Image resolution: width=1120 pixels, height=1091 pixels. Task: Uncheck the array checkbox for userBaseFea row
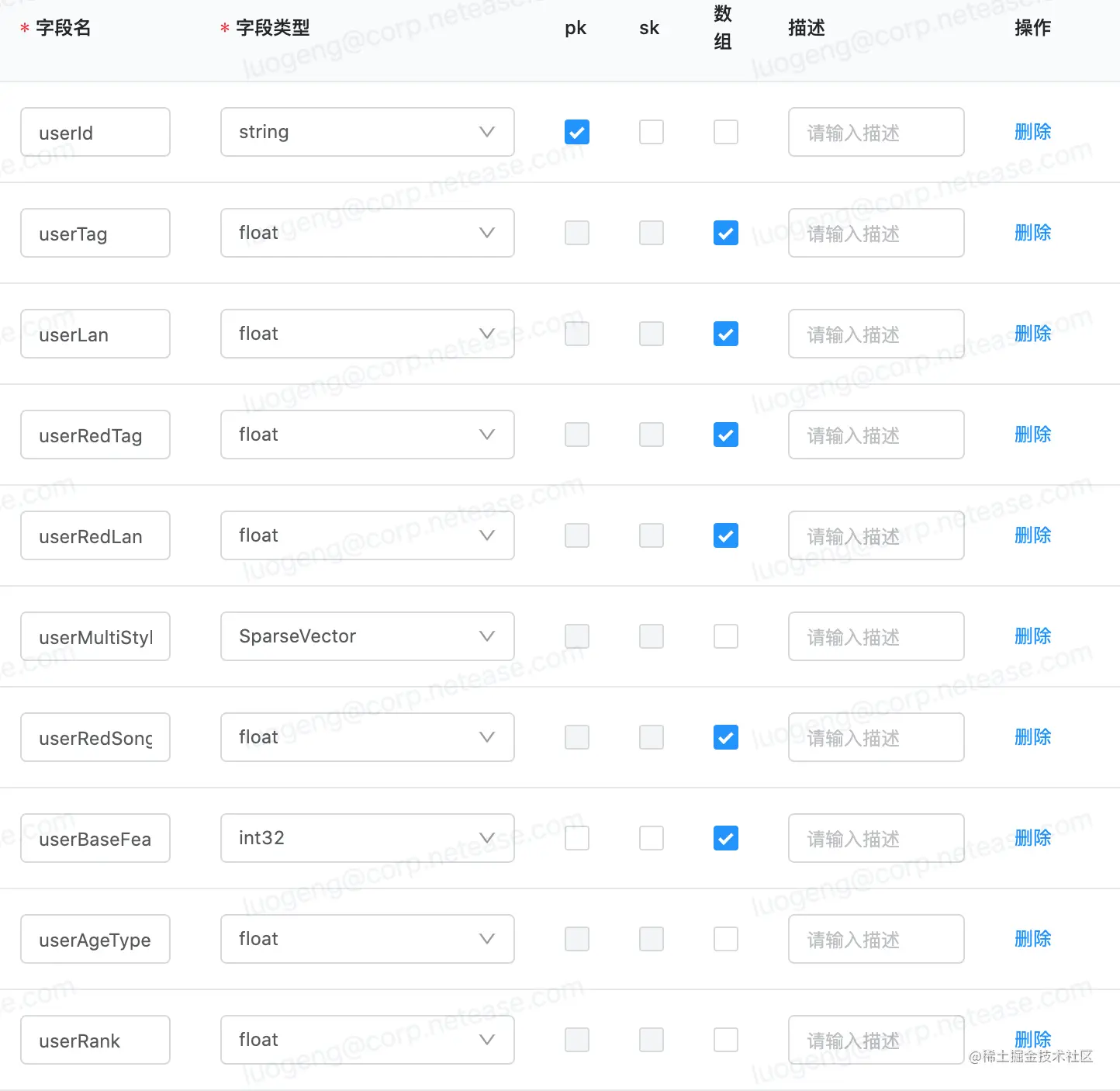pyautogui.click(x=726, y=838)
